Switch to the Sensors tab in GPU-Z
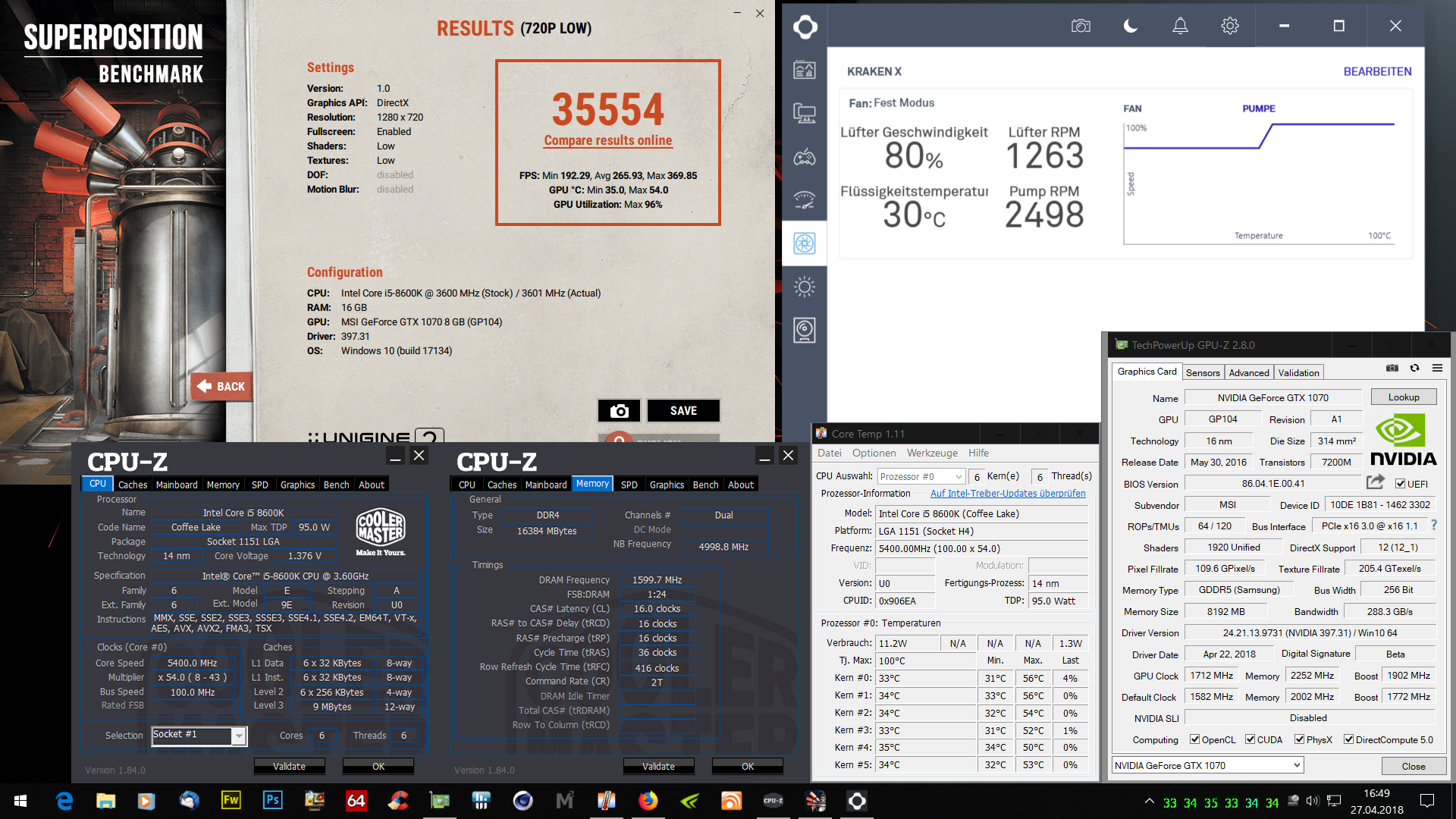The width and height of the screenshot is (1456, 819). (1203, 372)
